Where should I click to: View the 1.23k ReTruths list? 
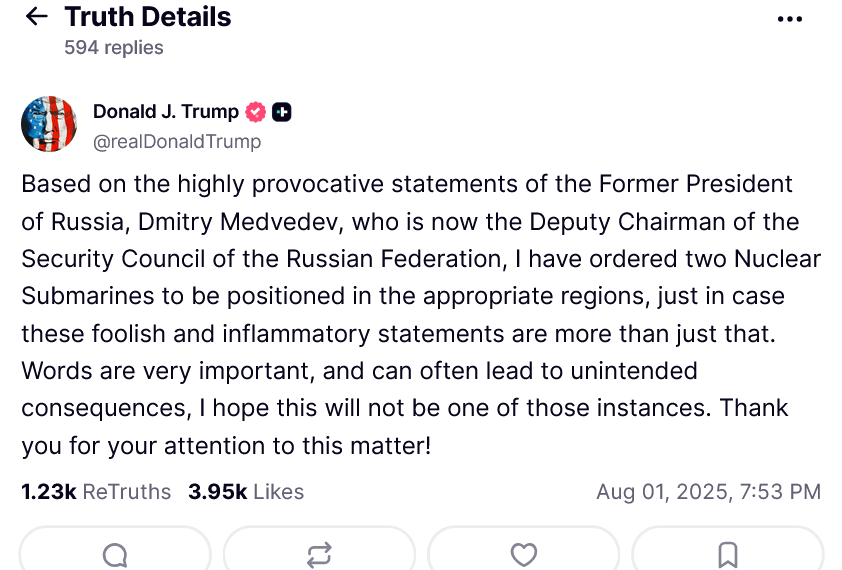click(96, 492)
